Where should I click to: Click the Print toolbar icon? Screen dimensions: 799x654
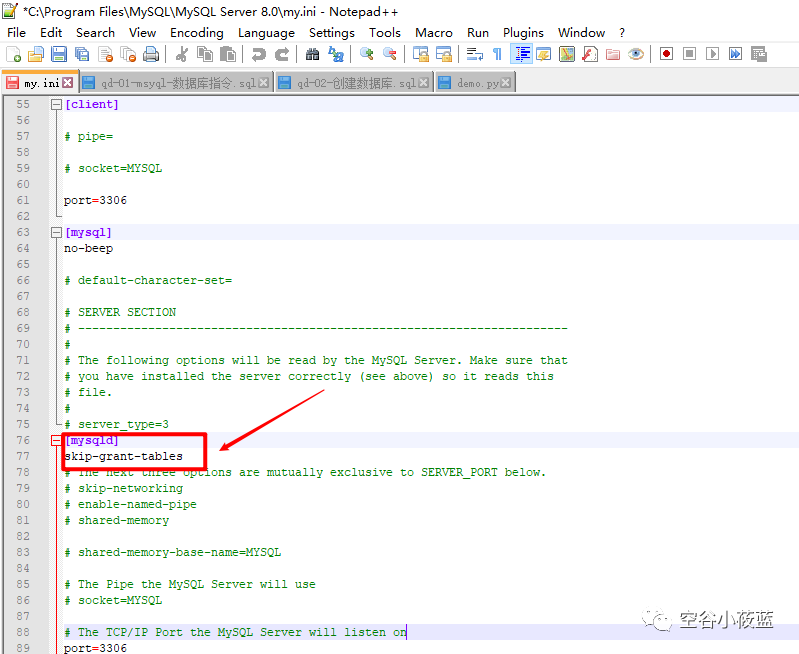click(151, 54)
